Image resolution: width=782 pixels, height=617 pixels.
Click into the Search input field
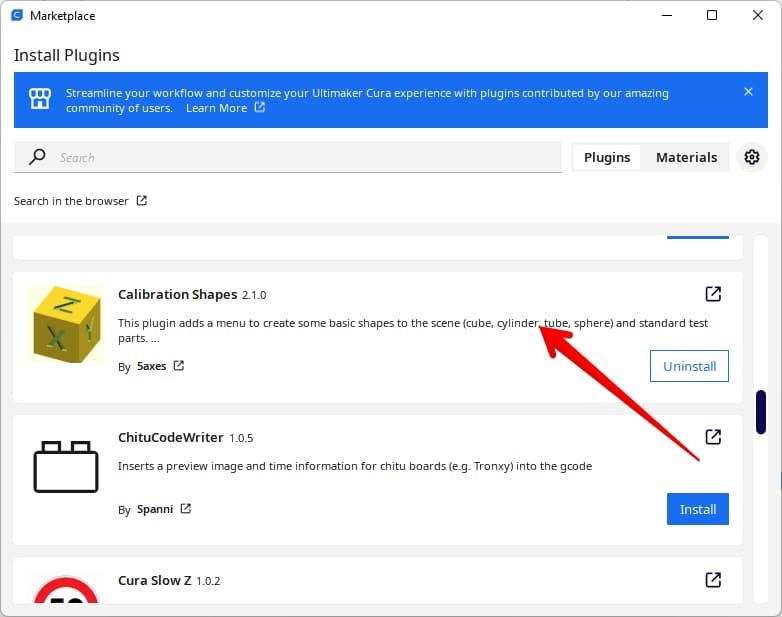300,157
